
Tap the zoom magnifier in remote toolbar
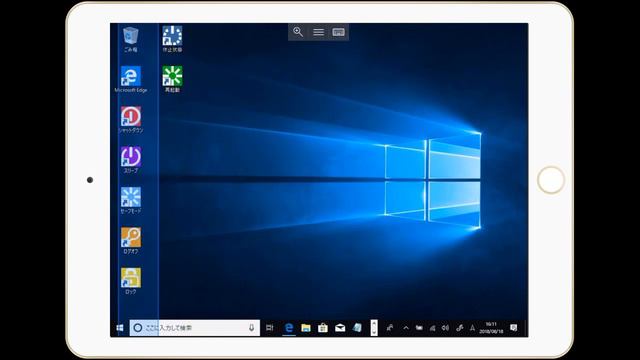point(298,32)
